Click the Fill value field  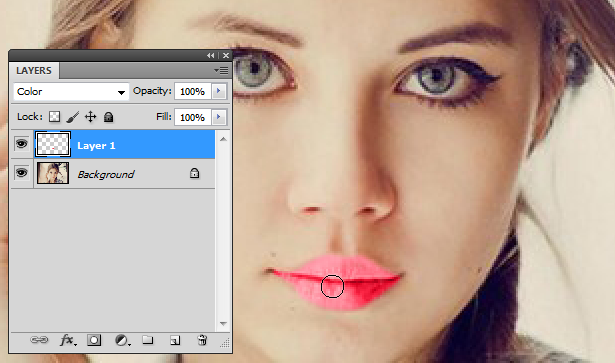(x=193, y=117)
